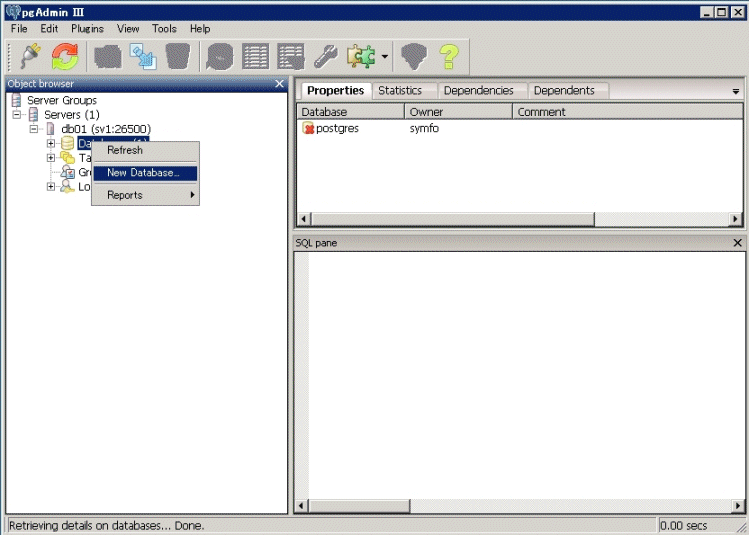This screenshot has width=749, height=535.
Task: Click the Plugins puzzle piece icon
Action: coord(360,57)
